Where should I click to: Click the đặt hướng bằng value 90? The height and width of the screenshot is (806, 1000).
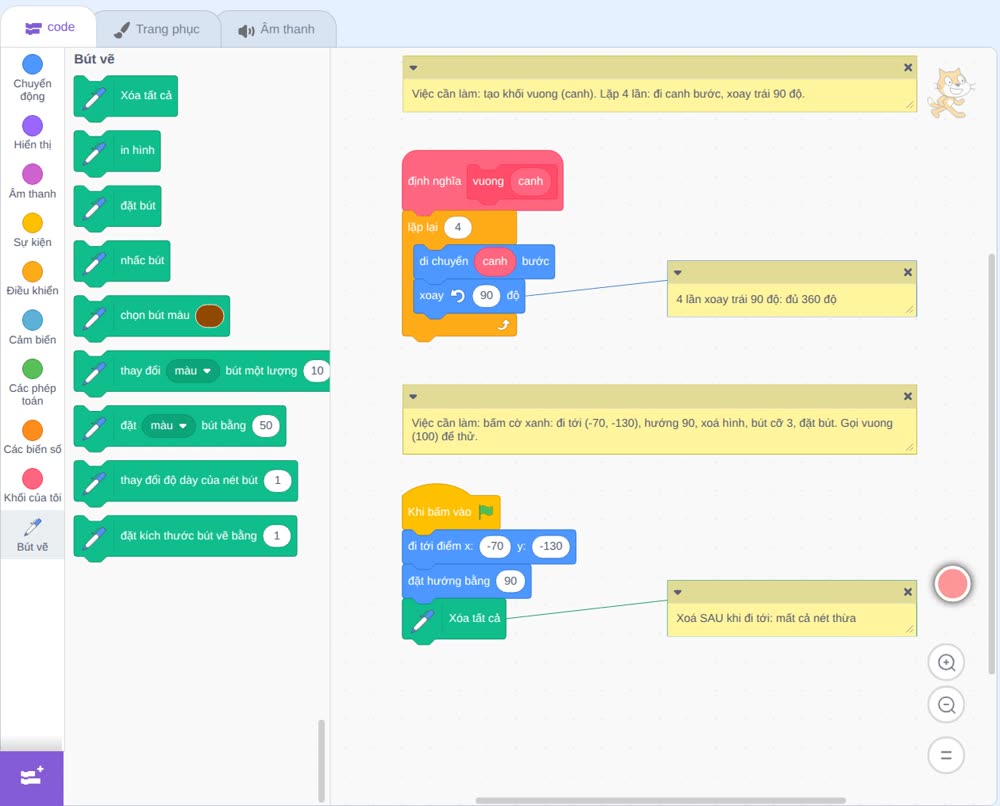coord(510,581)
